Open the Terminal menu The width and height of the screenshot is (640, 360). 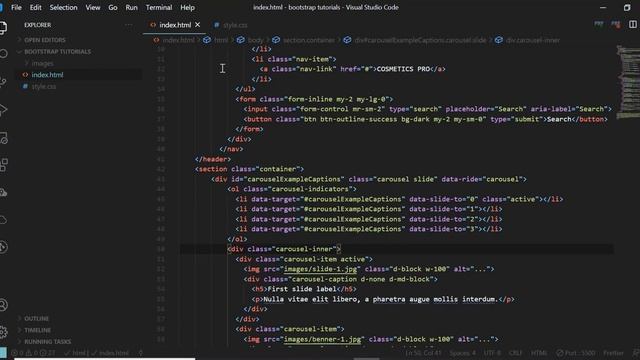pyautogui.click(x=159, y=7)
